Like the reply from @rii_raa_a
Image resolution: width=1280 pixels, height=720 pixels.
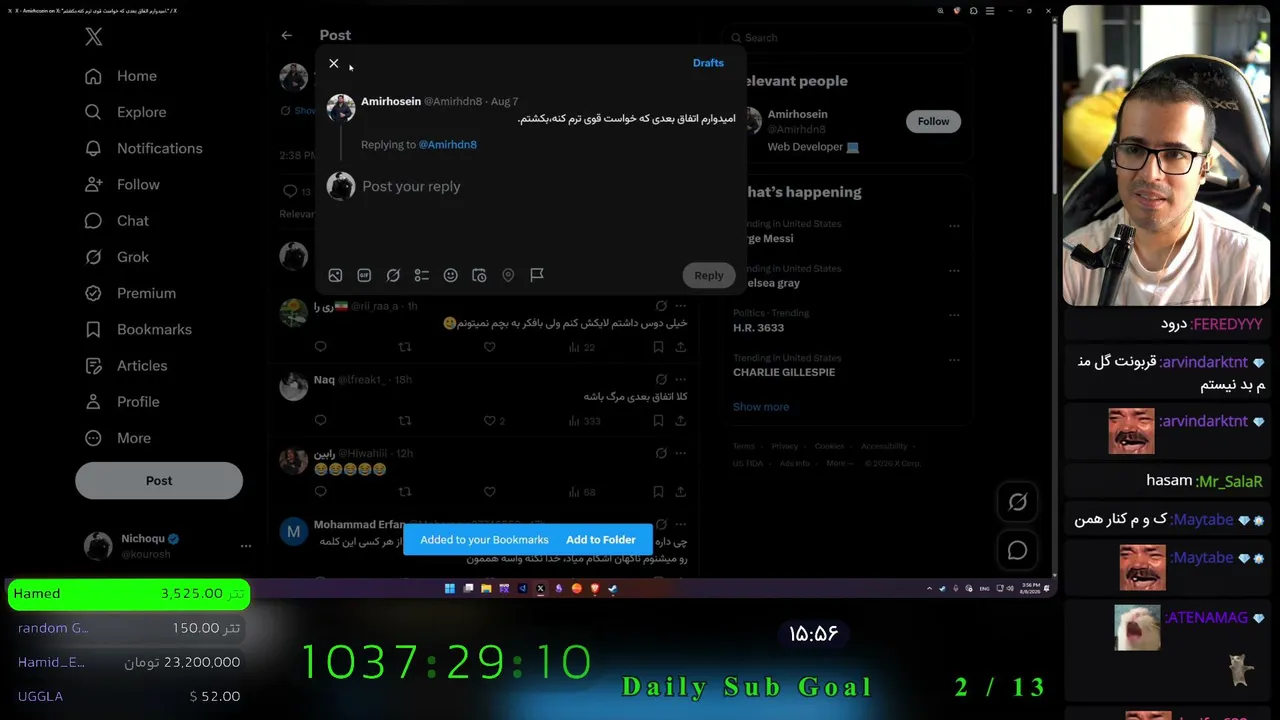tap(490, 347)
